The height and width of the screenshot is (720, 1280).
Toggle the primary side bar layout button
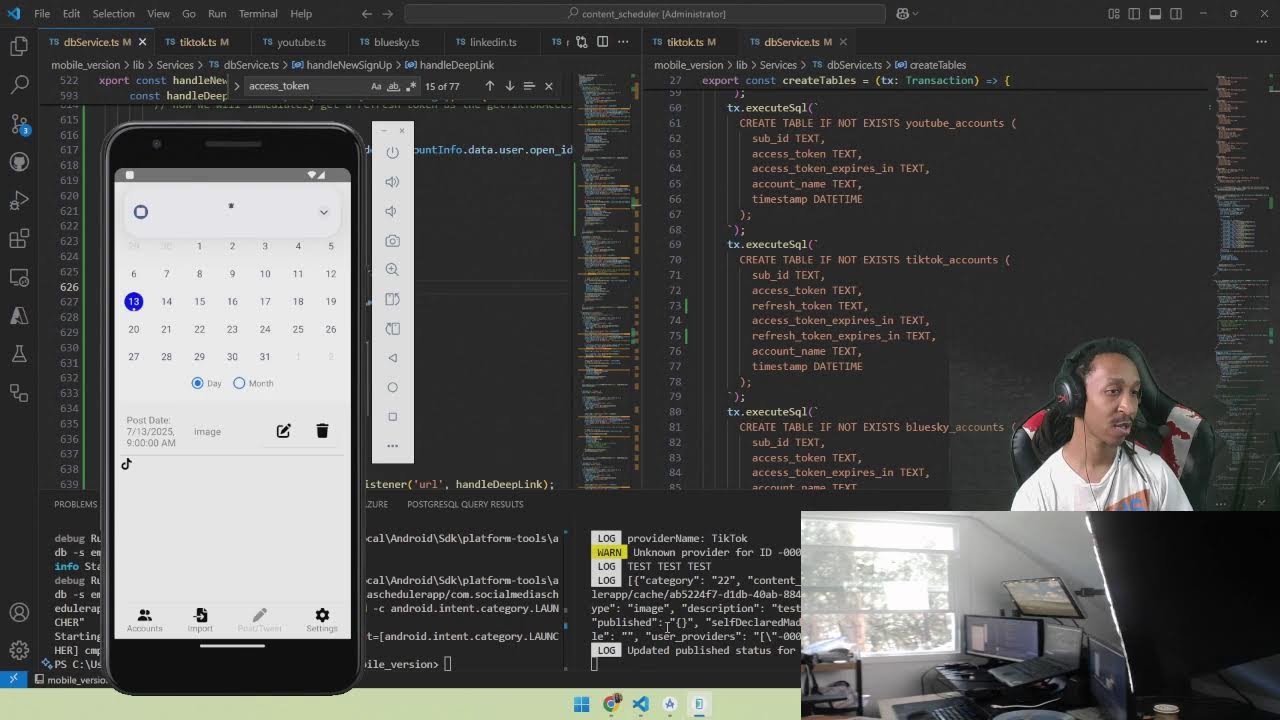coord(1135,14)
